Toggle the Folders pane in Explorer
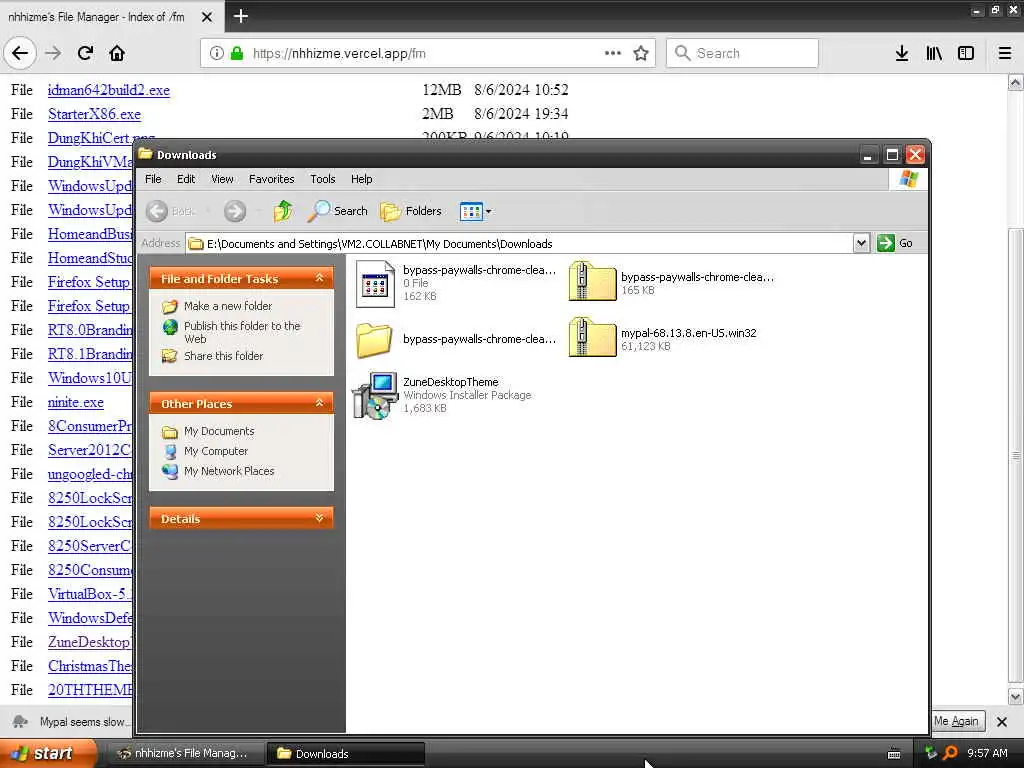1024x768 pixels. click(411, 211)
